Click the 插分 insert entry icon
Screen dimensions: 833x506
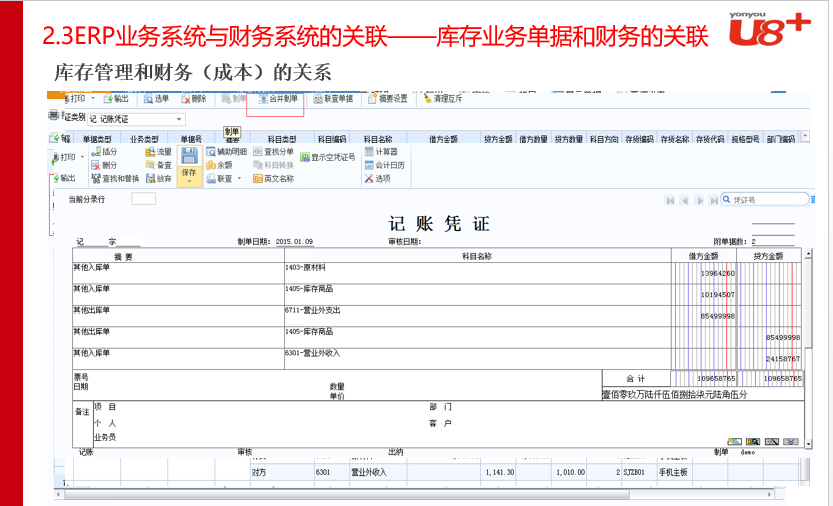coord(104,152)
